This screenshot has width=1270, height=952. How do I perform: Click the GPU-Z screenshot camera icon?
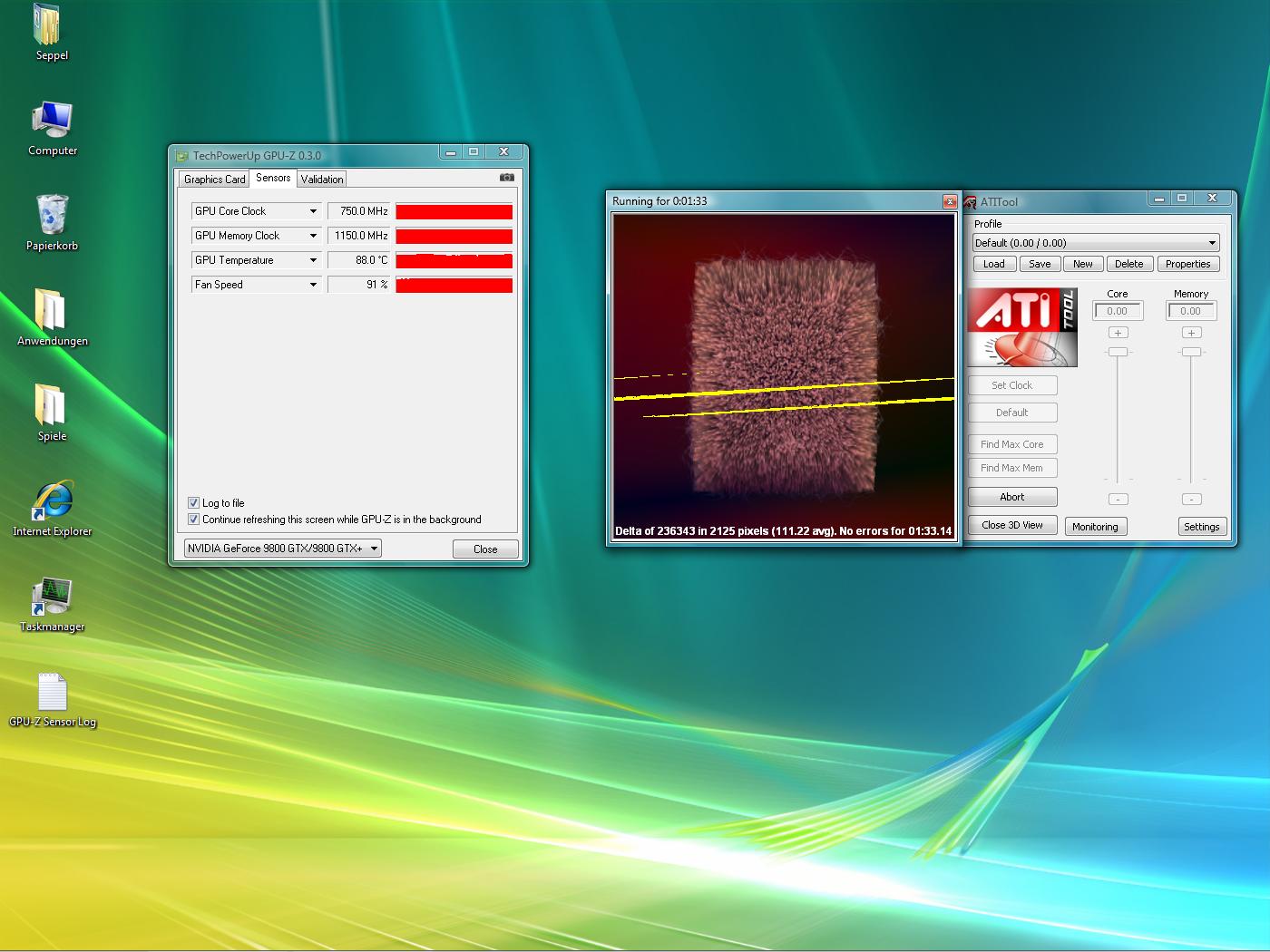coord(506,178)
